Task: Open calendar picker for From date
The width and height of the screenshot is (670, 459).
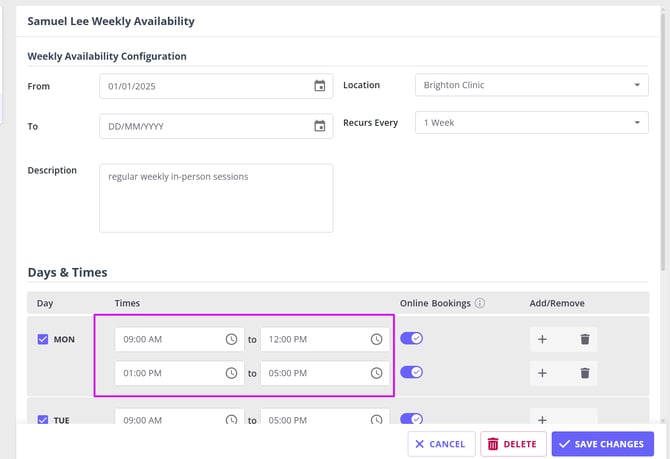Action: 320,86
